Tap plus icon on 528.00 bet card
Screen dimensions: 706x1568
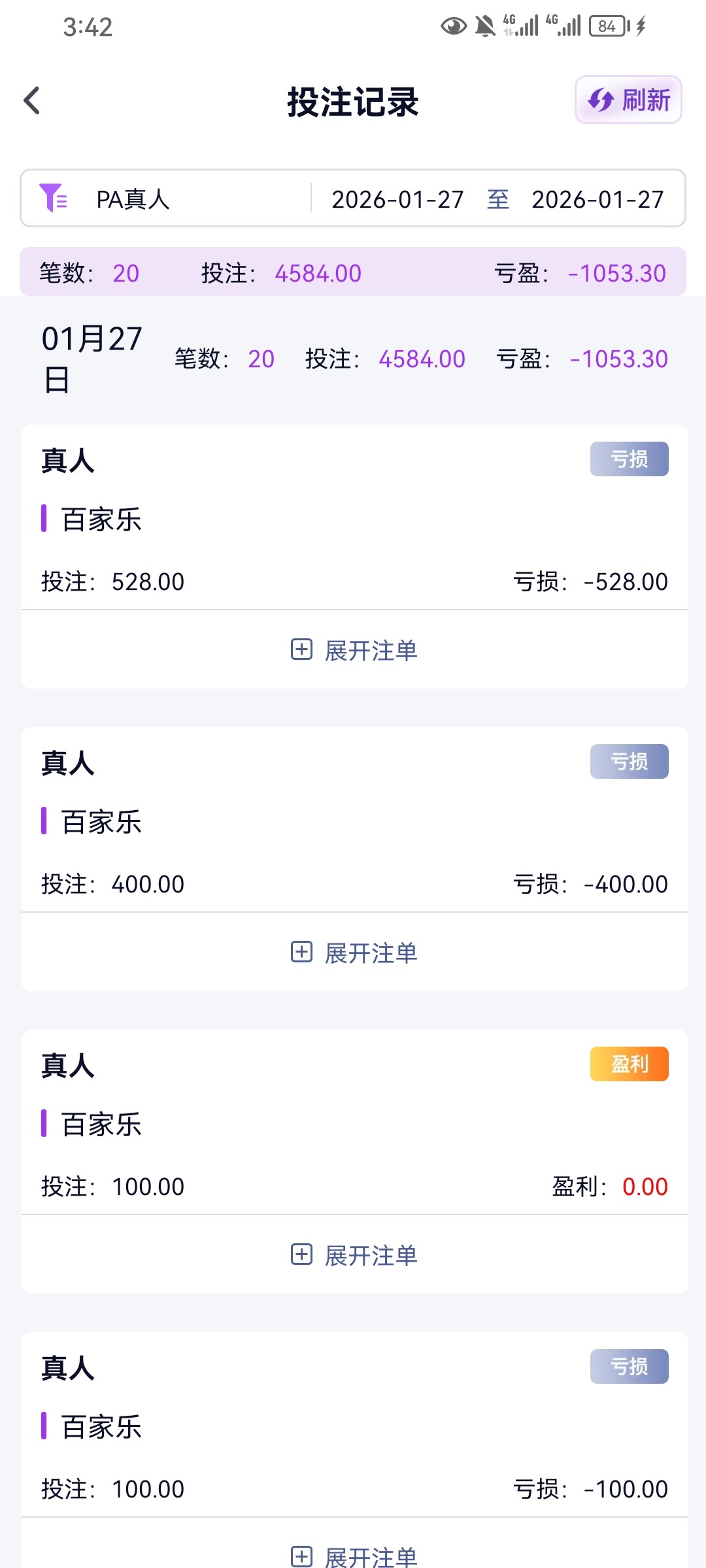(301, 649)
